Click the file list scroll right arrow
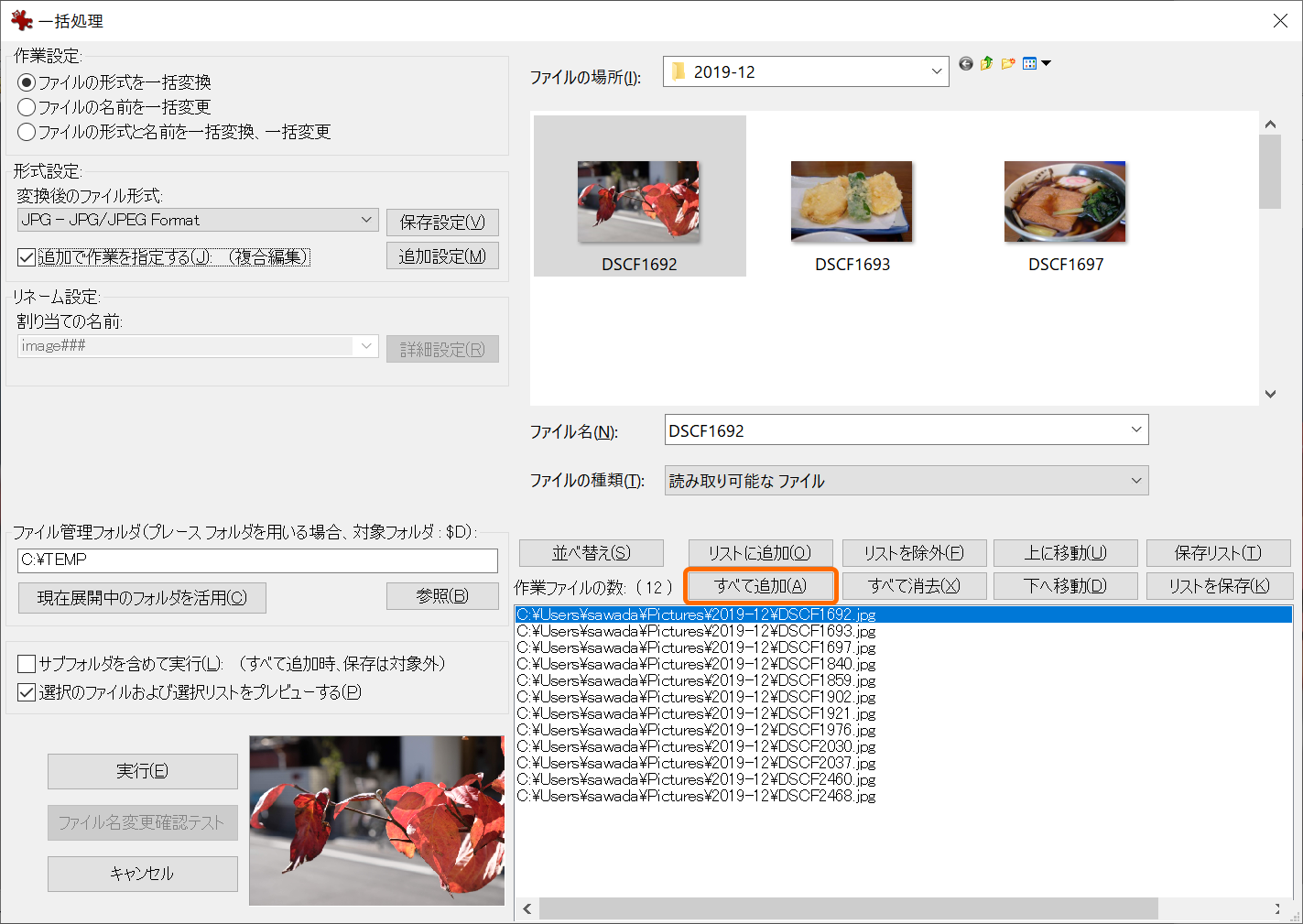Viewport: 1303px width, 924px height. pyautogui.click(x=1278, y=908)
